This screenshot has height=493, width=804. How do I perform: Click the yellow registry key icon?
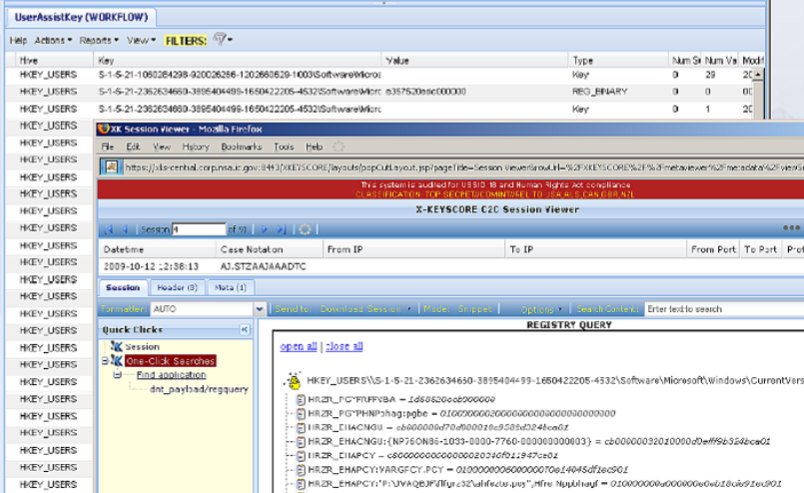coord(294,381)
